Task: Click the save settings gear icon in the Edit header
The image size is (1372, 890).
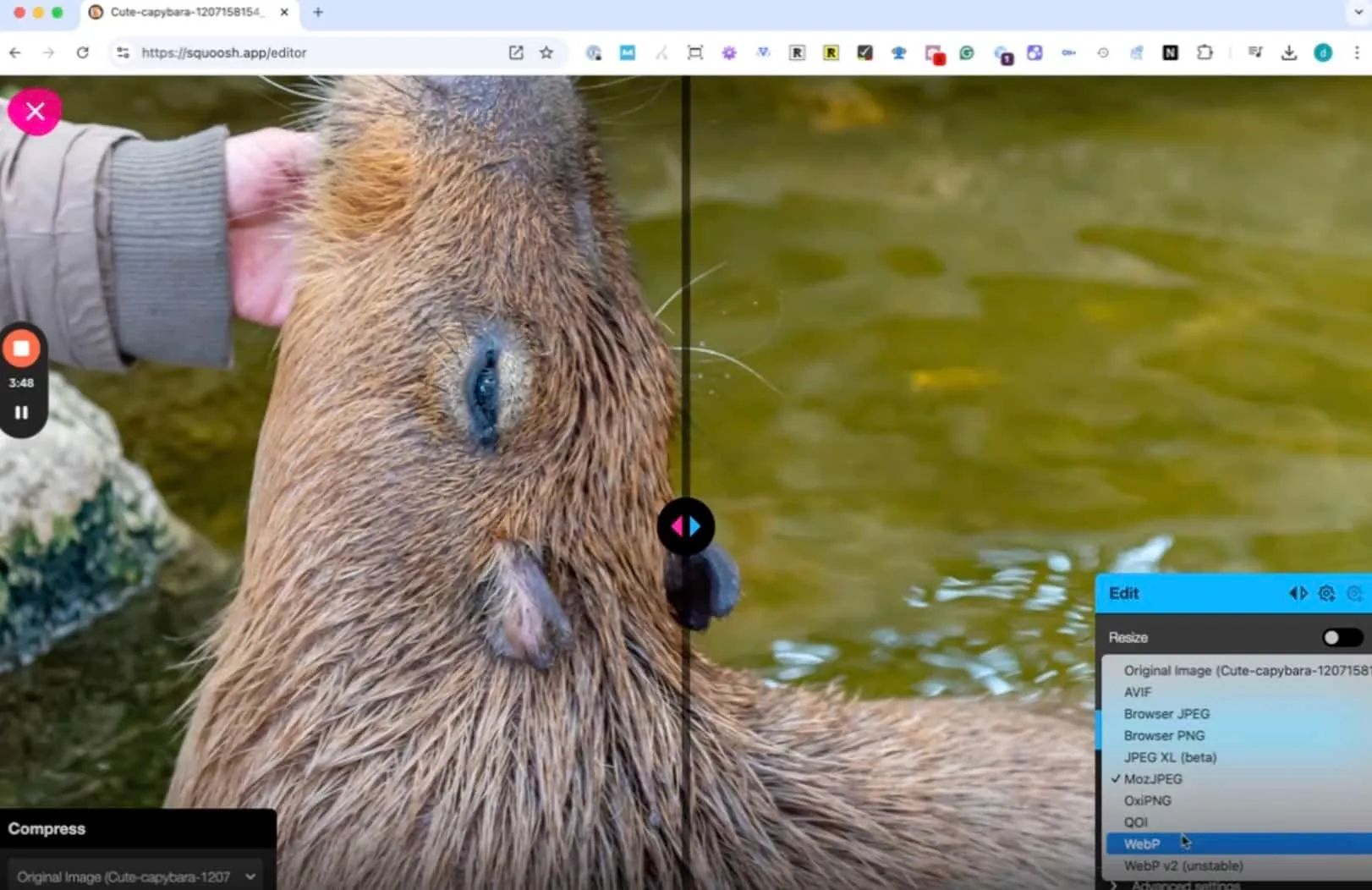Action: pos(1326,593)
